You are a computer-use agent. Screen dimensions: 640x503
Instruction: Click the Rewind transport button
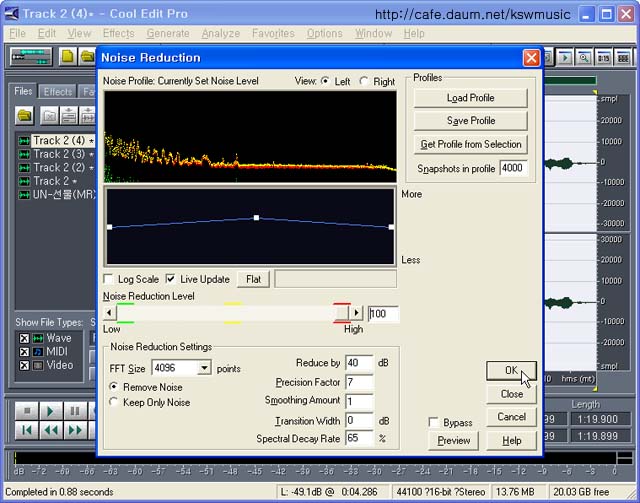point(51,430)
